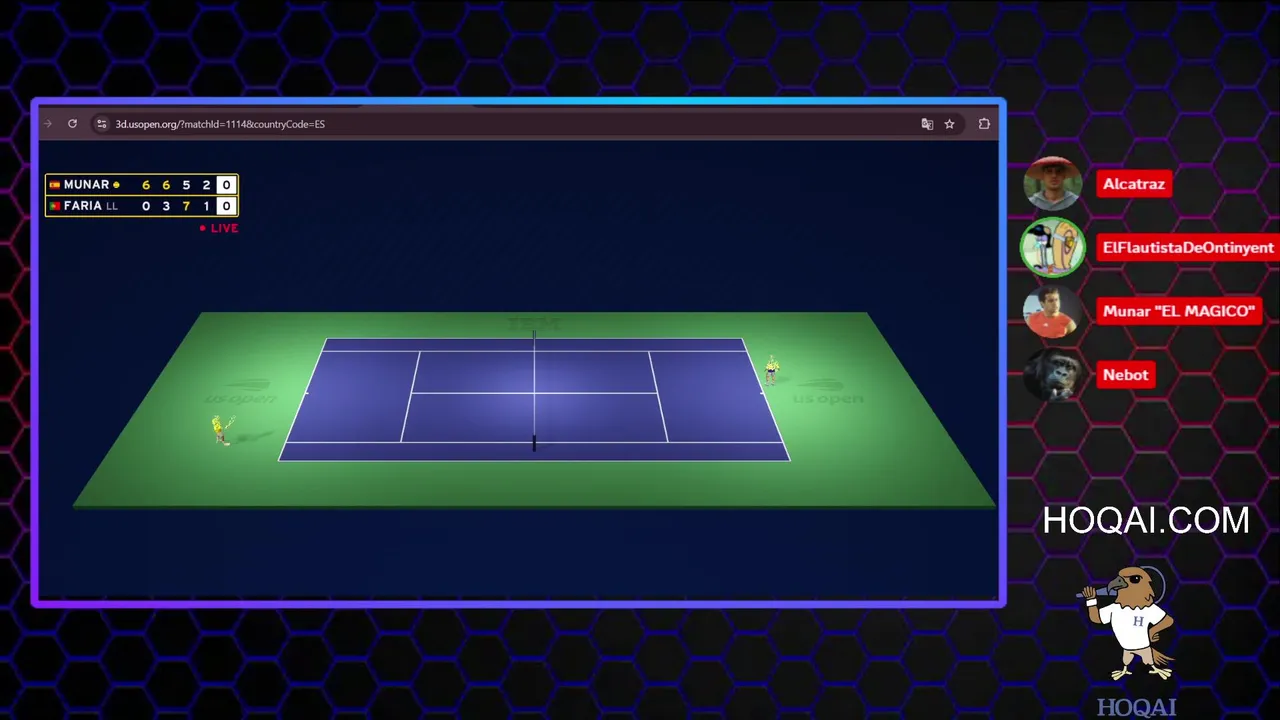Open site information icon beside the URL
1280x720 pixels.
coord(101,124)
